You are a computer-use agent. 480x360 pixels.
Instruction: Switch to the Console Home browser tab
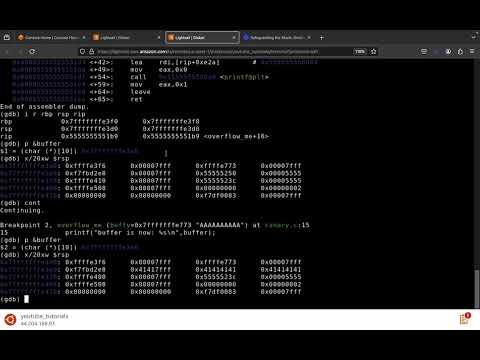(x=52, y=38)
